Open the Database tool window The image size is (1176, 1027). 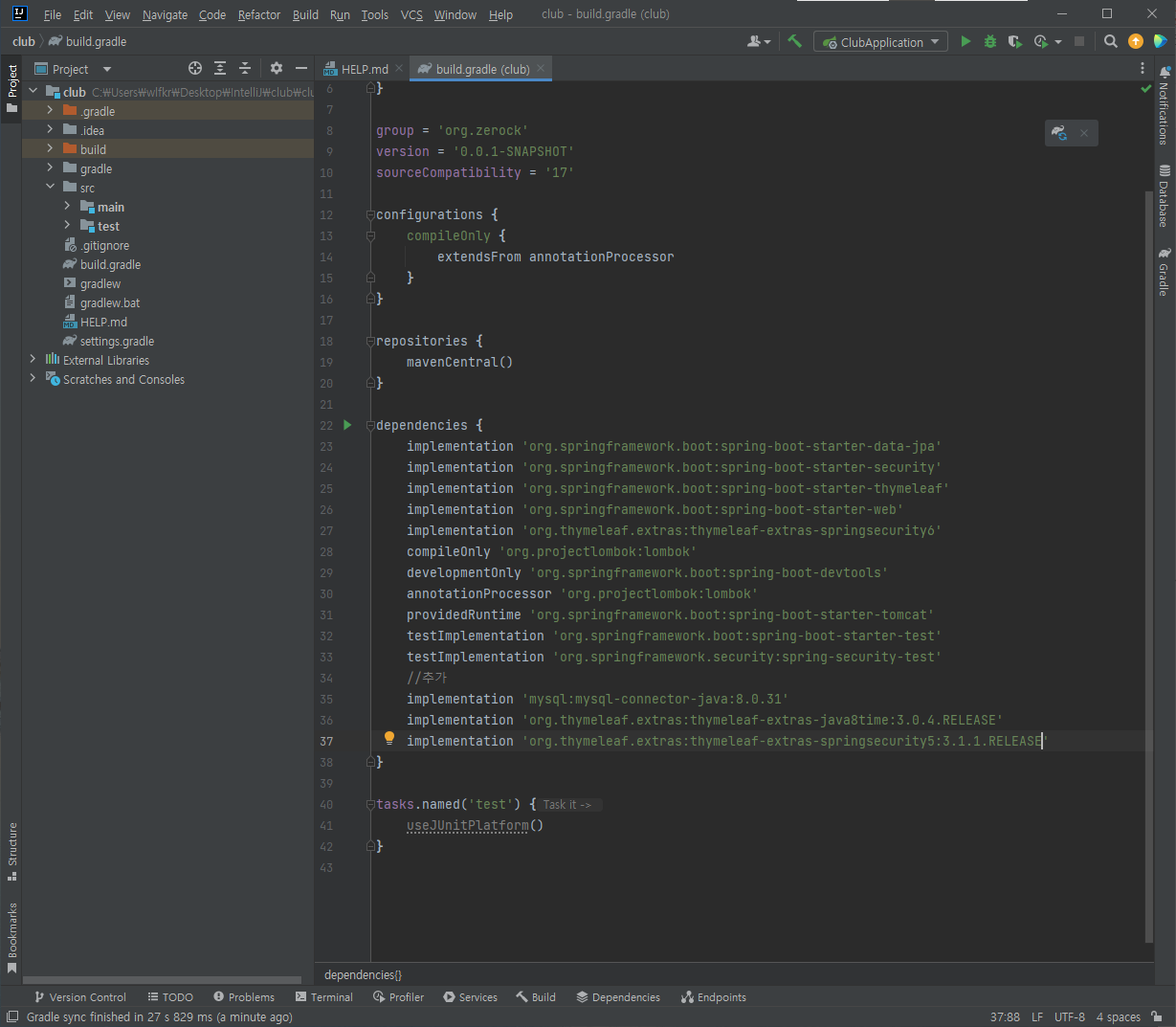(x=1165, y=196)
